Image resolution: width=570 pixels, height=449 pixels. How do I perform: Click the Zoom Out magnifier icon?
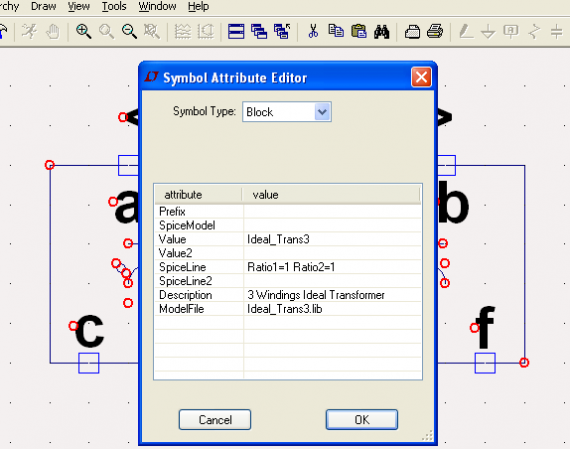pyautogui.click(x=129, y=32)
